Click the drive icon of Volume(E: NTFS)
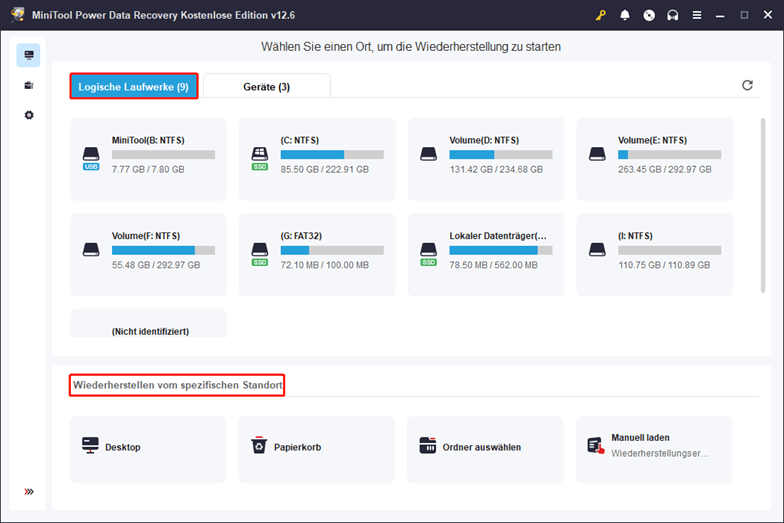The height and width of the screenshot is (523, 784). 597,154
